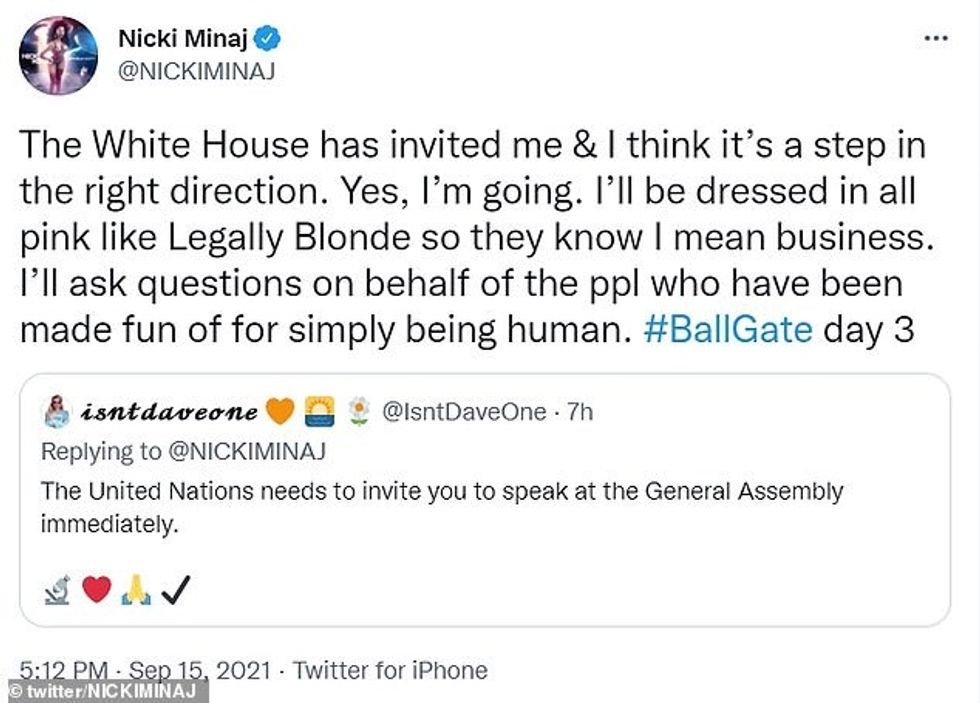Open the tweet's more options menu
The image size is (980, 703).
(935, 39)
